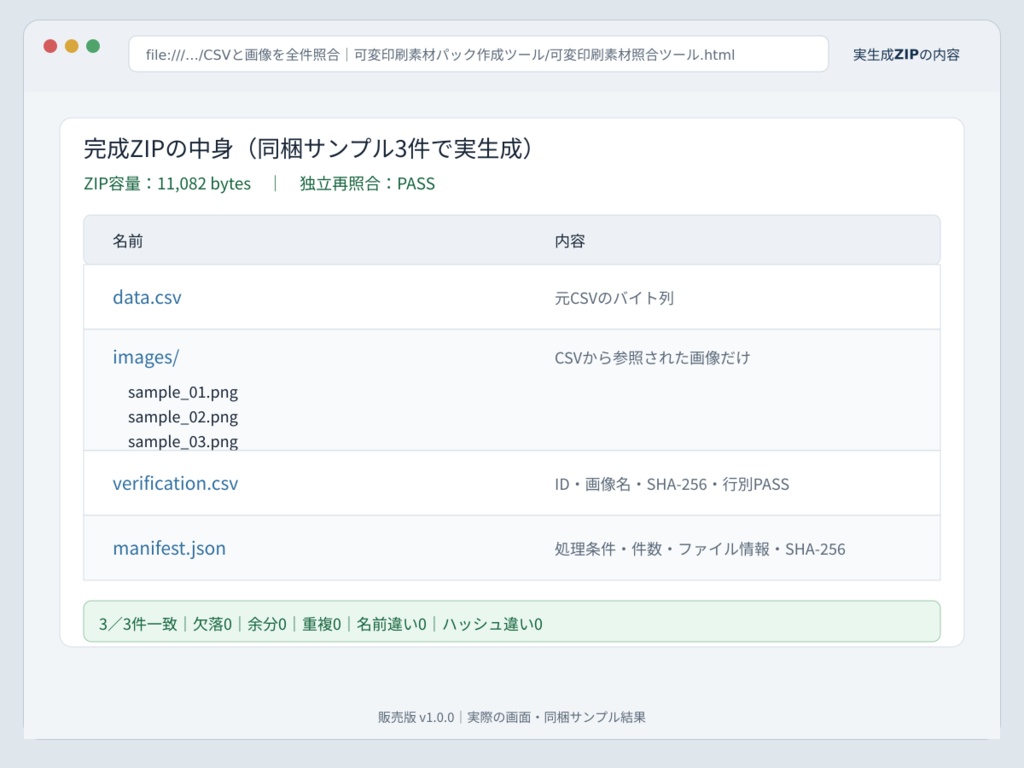Click ZIP容量：11,082 bytes text
Image resolution: width=1024 pixels, height=768 pixels.
pyautogui.click(x=167, y=184)
